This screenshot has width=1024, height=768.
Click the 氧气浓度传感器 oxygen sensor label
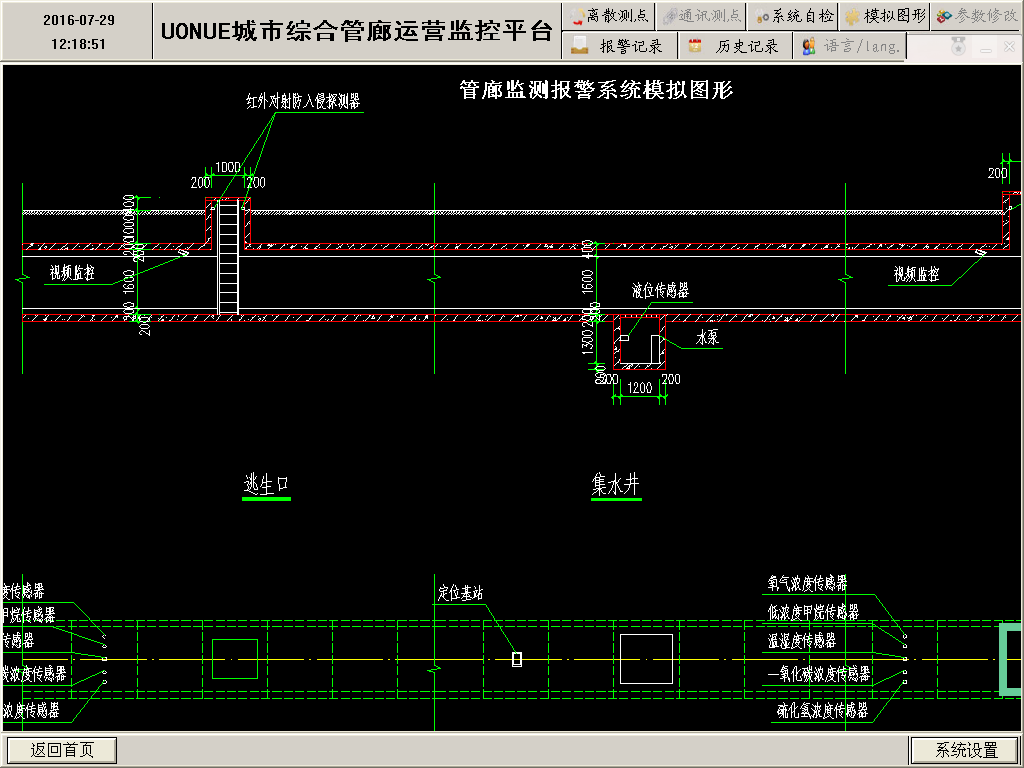[807, 583]
